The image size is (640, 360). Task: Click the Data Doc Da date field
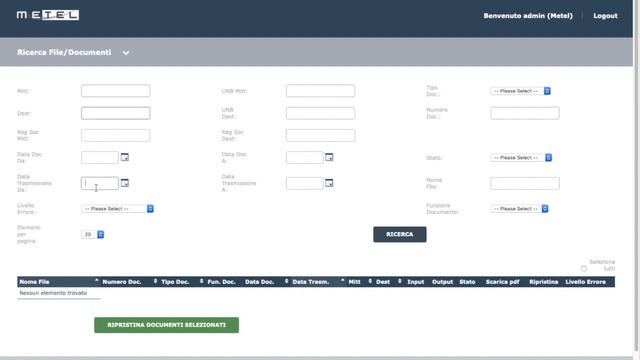tap(100, 157)
